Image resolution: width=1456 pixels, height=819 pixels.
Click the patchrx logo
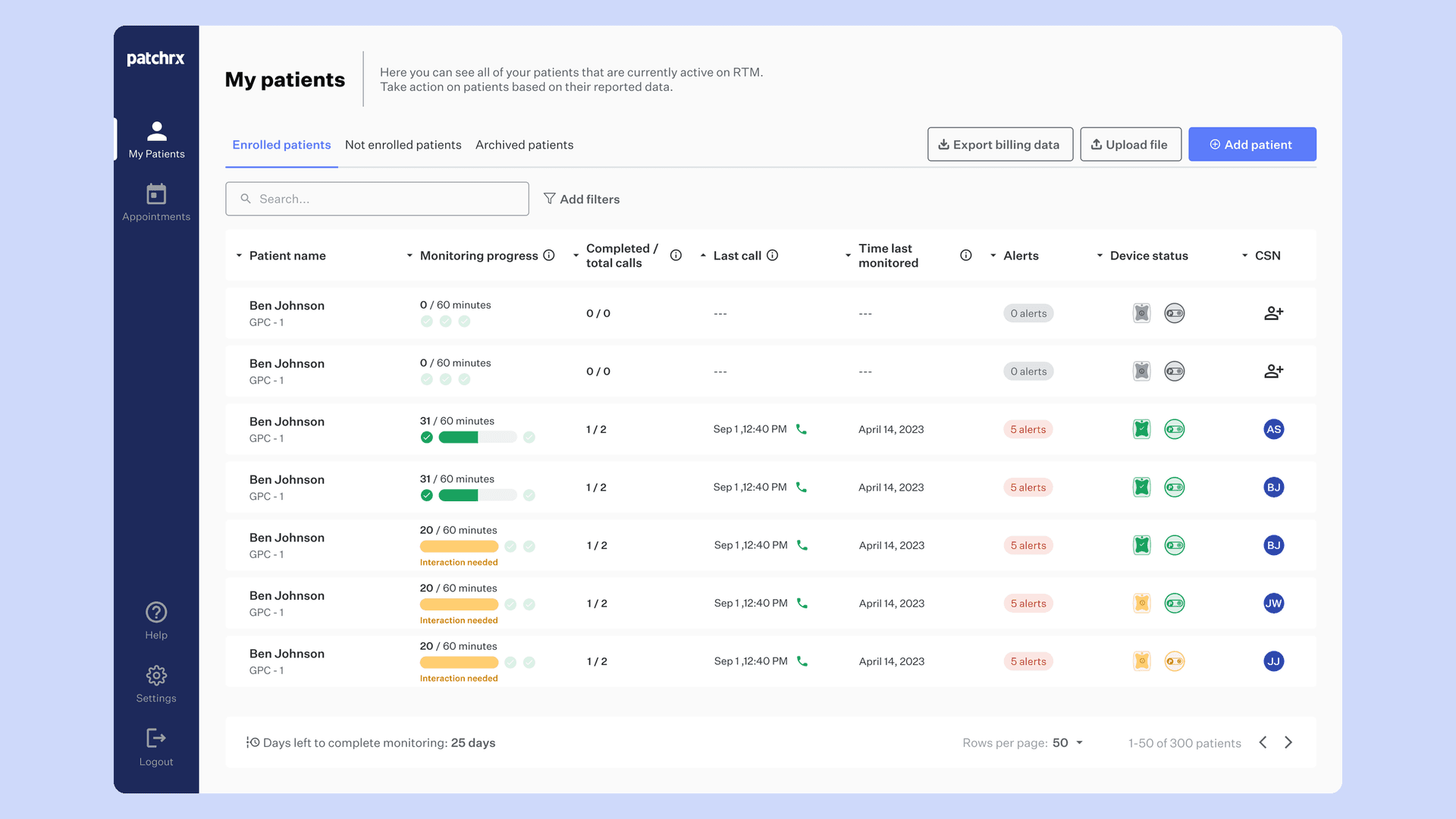[x=155, y=58]
